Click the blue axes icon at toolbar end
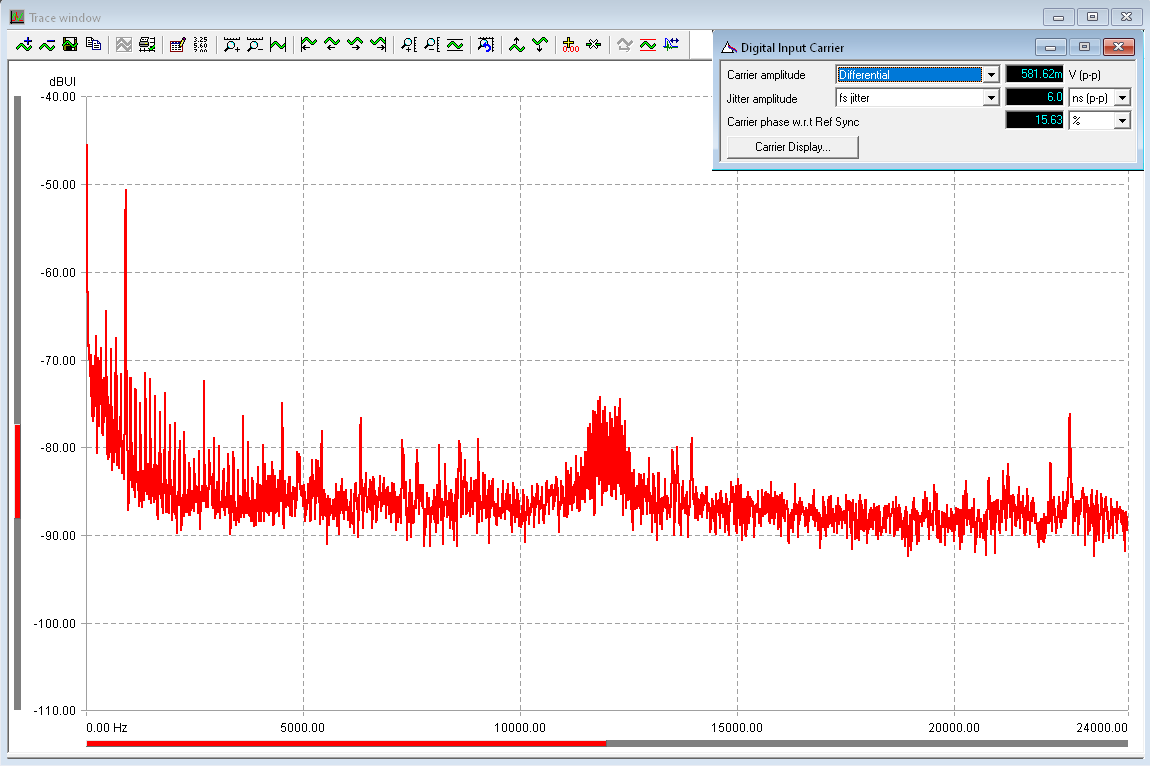 (x=671, y=44)
